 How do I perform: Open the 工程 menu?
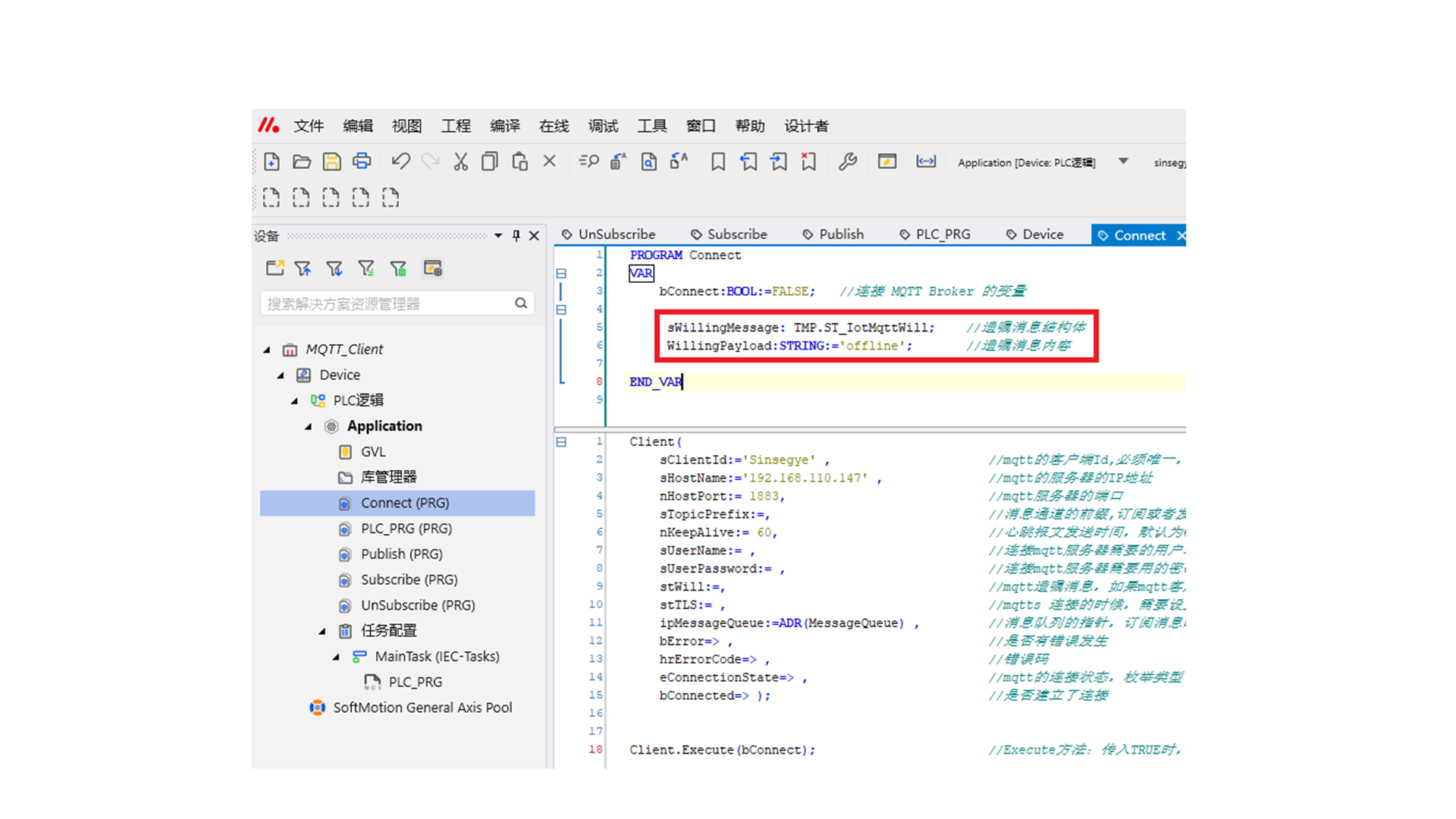coord(456,126)
